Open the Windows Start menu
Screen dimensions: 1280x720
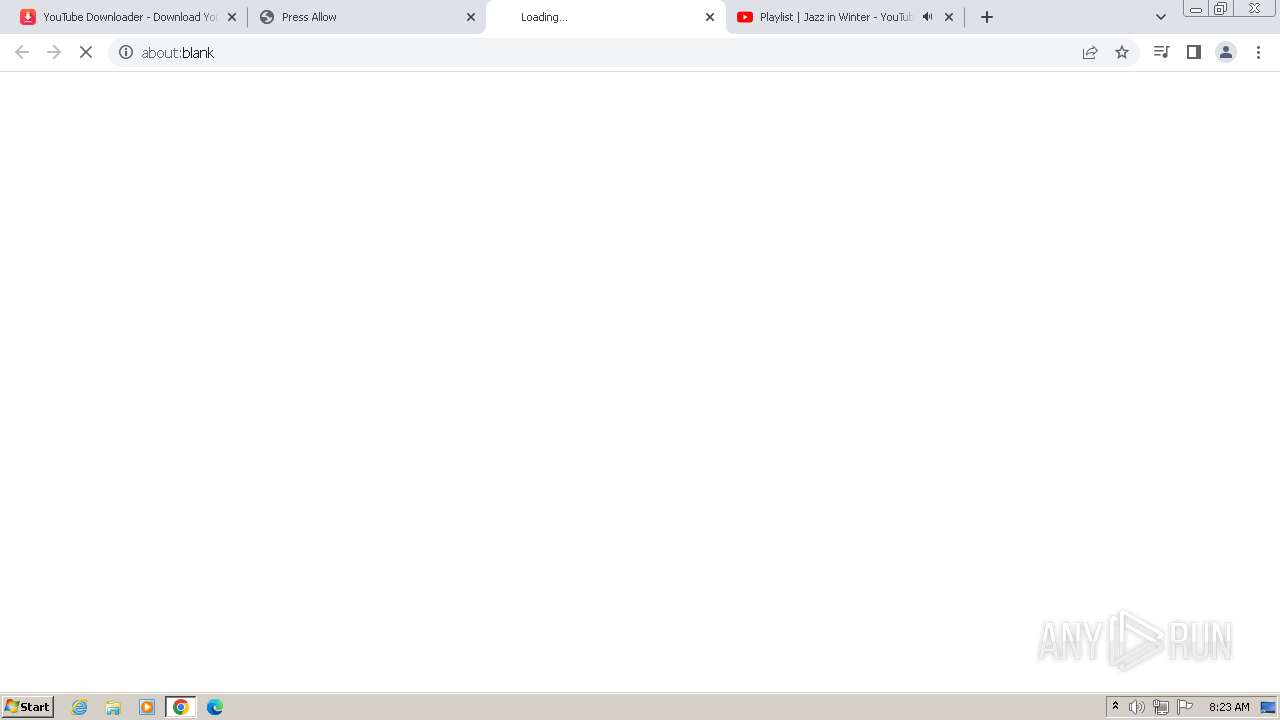click(x=27, y=707)
